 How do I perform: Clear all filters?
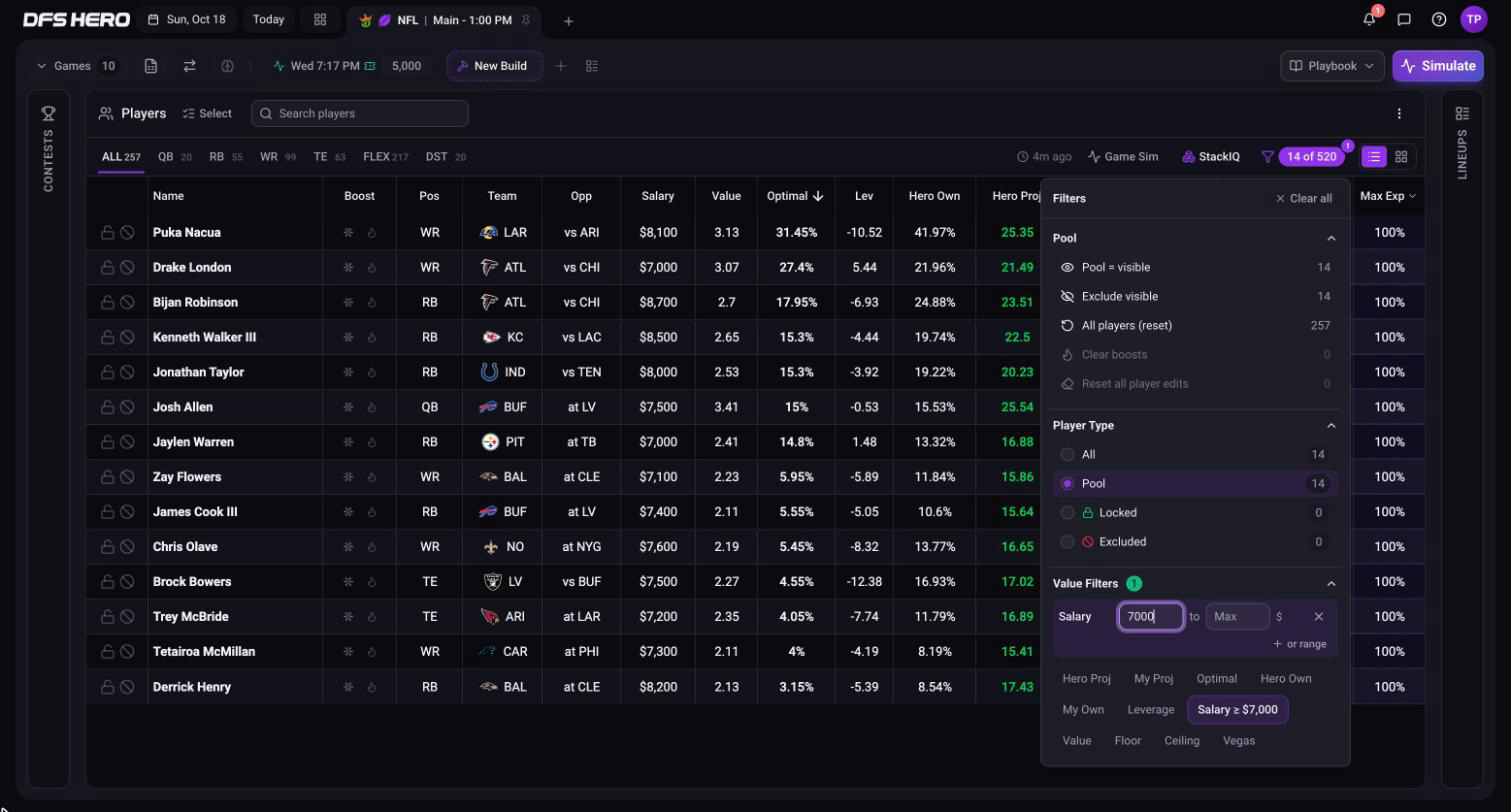(x=1304, y=198)
